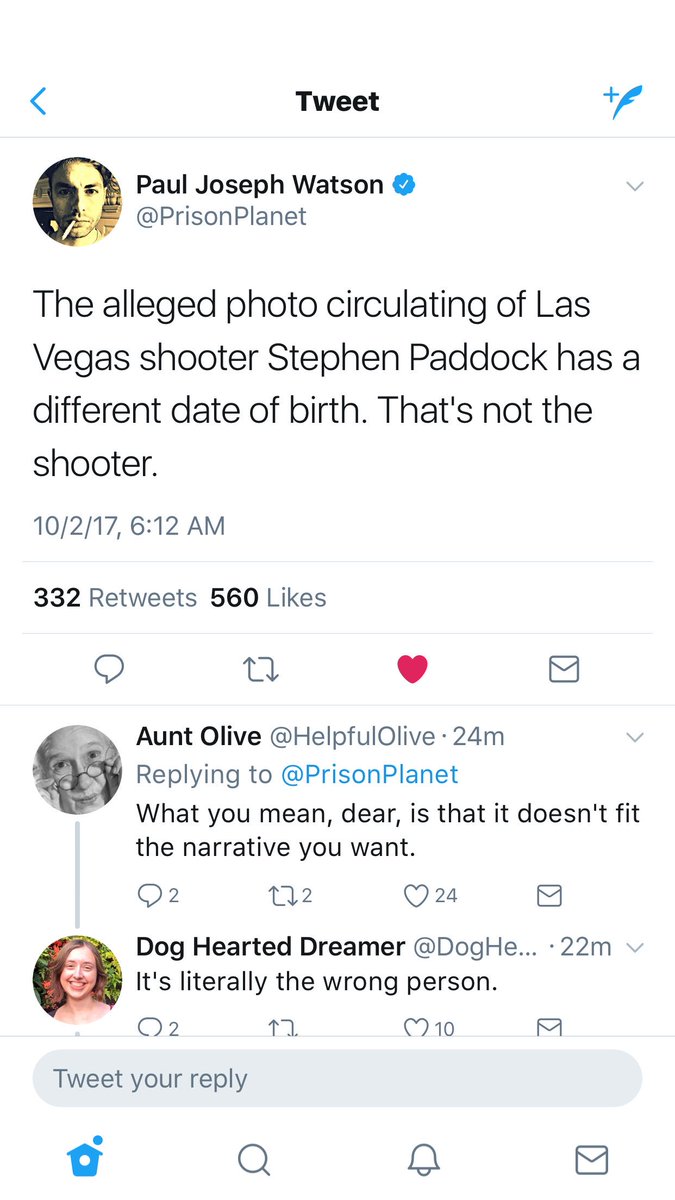Expand options chevron on Paul Joseph Watson's tweet
This screenshot has width=675, height=1200.
[634, 186]
